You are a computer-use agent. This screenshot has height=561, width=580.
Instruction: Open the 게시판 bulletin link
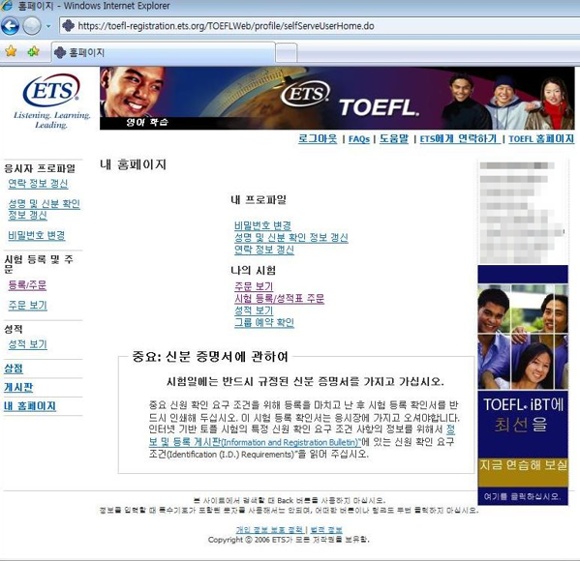[x=18, y=387]
